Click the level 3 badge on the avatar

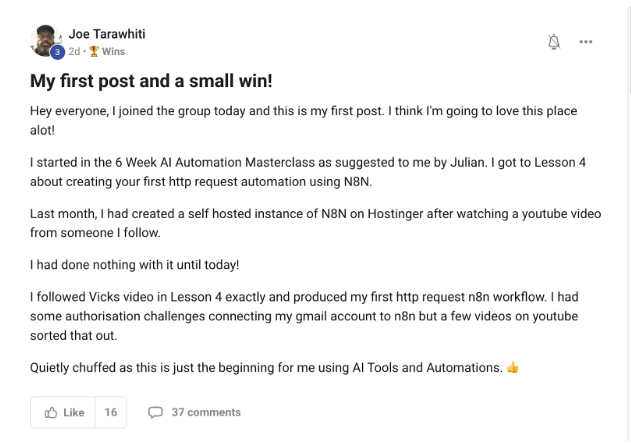point(58,52)
